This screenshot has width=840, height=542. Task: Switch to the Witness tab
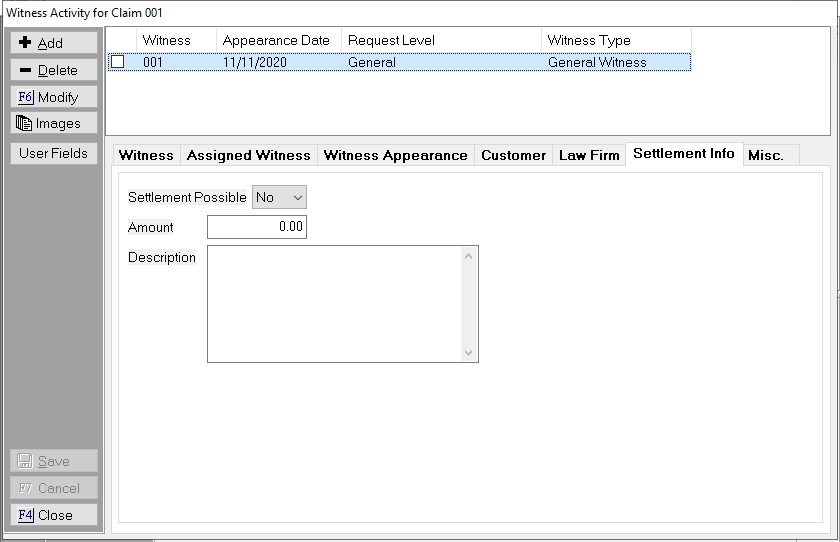(146, 155)
